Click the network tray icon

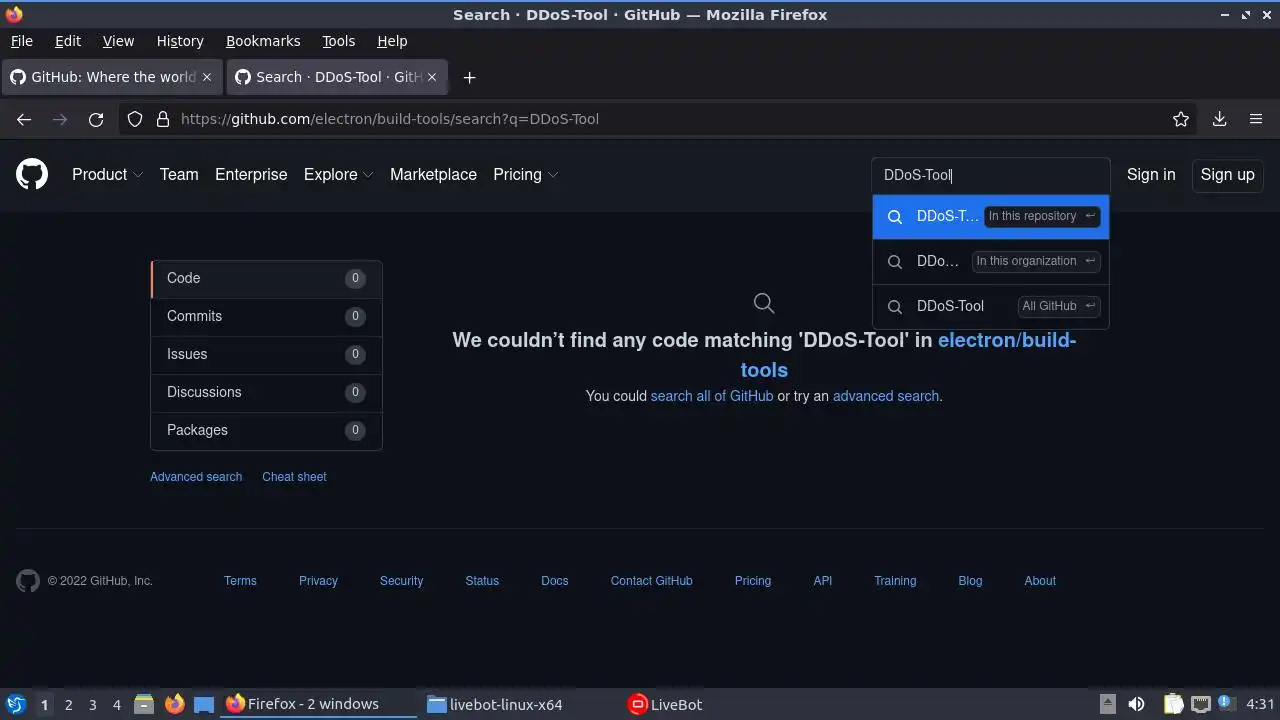[x=1201, y=704]
